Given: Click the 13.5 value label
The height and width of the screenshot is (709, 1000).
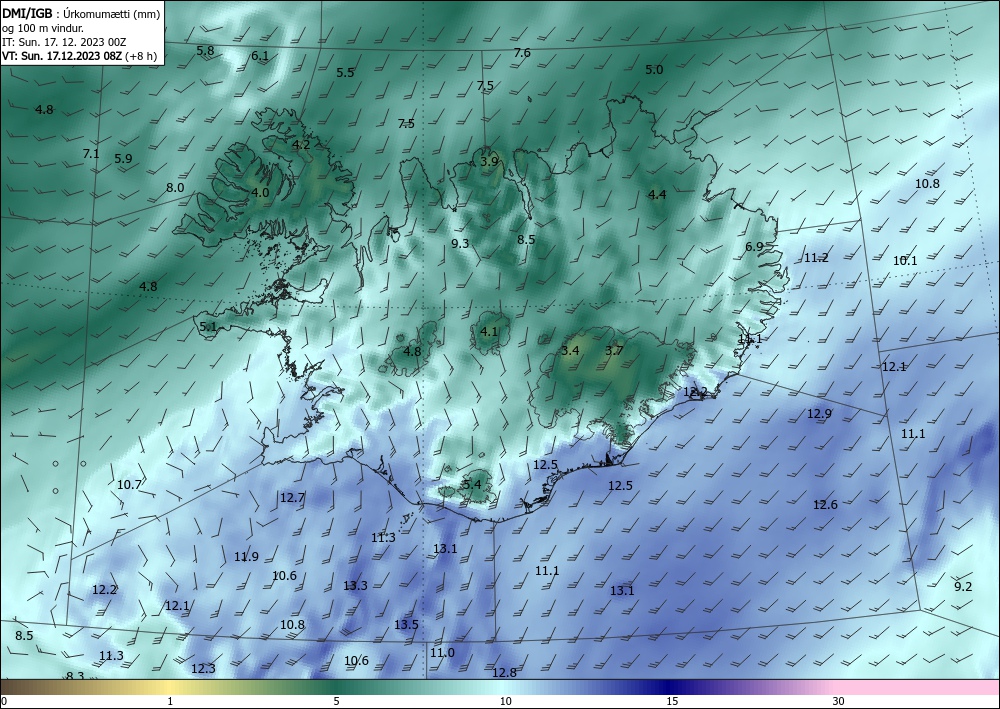Looking at the screenshot, I should click(406, 625).
